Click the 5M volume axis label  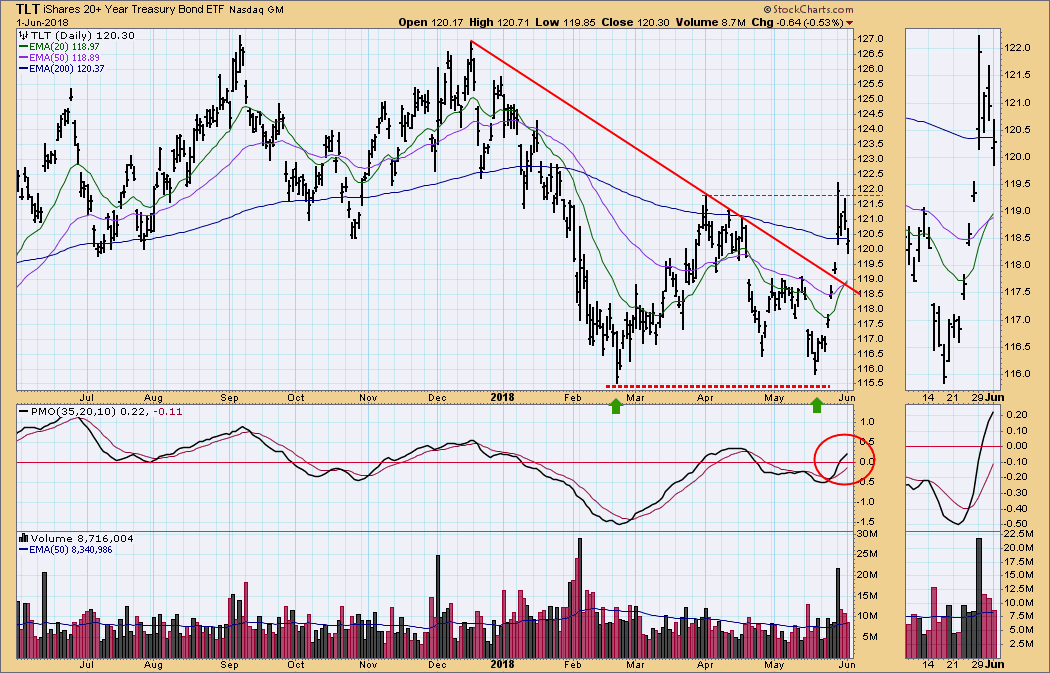[x=871, y=637]
